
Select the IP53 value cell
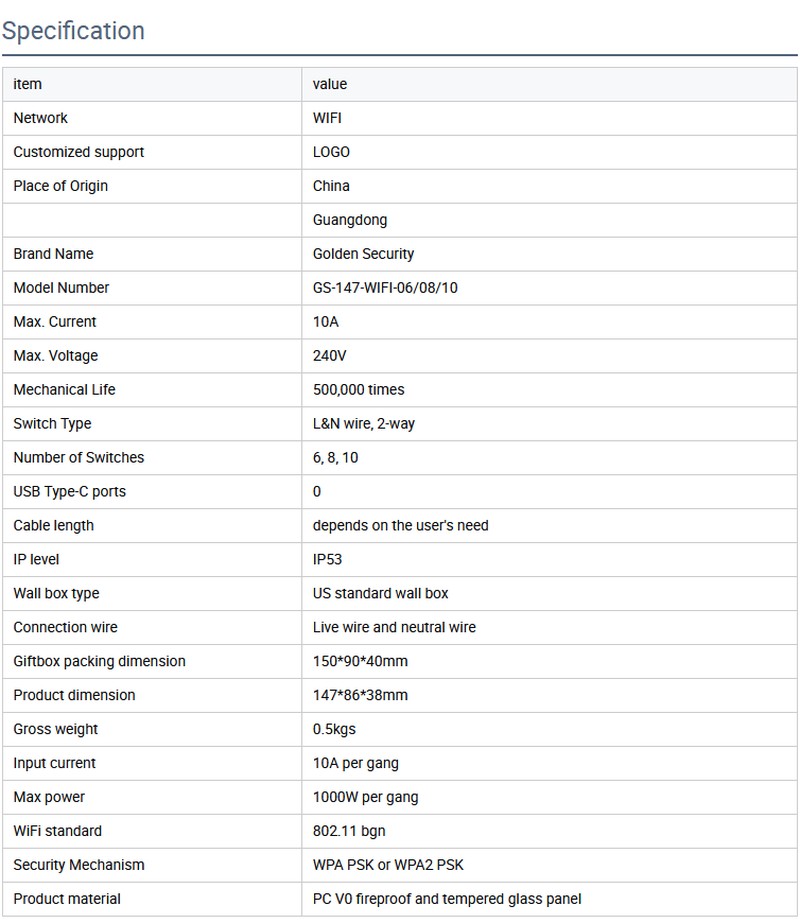tap(328, 560)
